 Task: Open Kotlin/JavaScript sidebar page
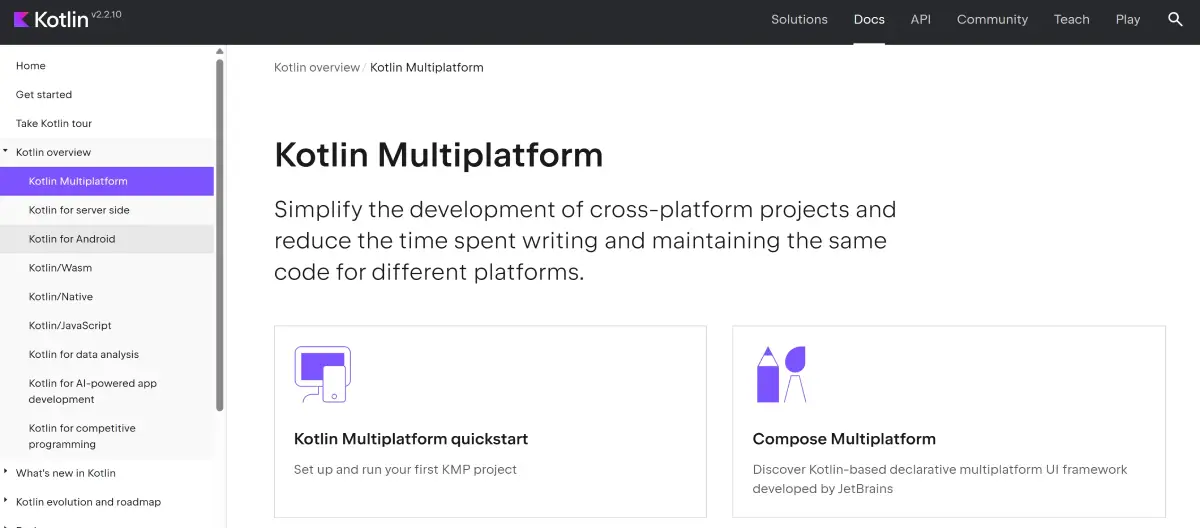70,326
